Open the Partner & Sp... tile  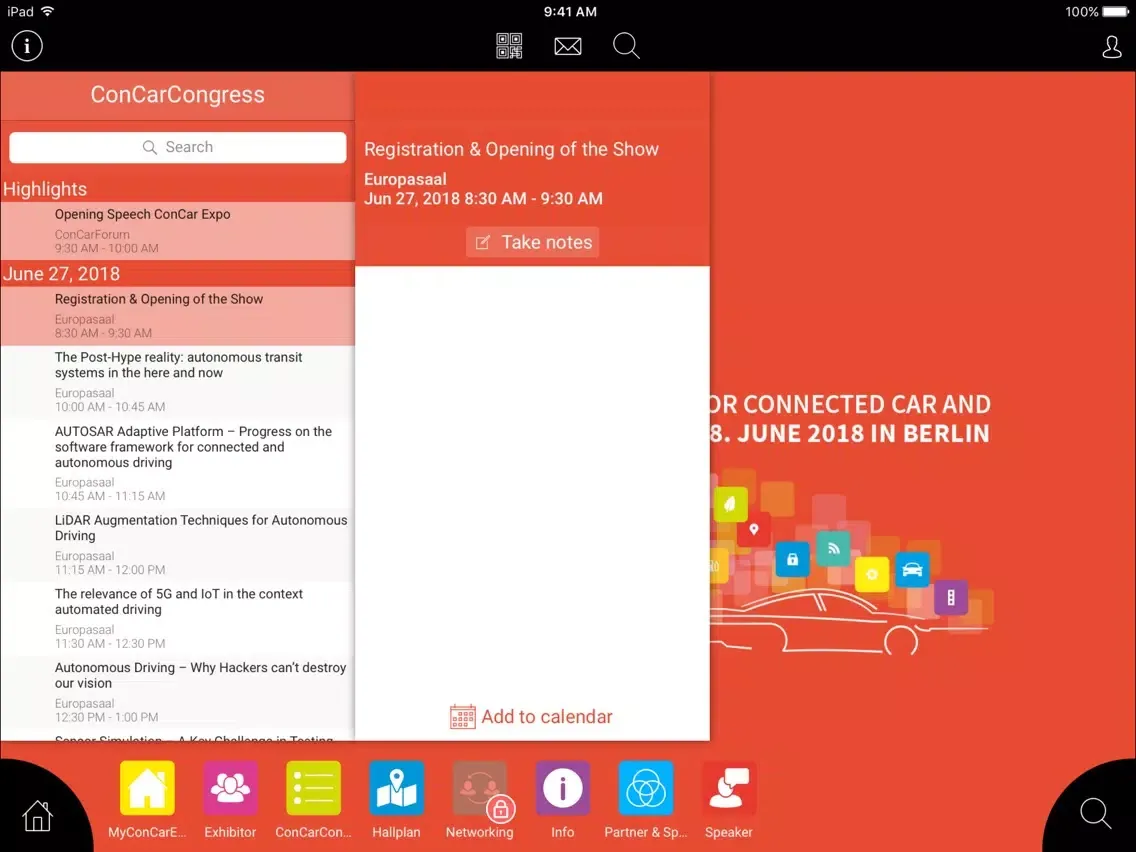(646, 788)
